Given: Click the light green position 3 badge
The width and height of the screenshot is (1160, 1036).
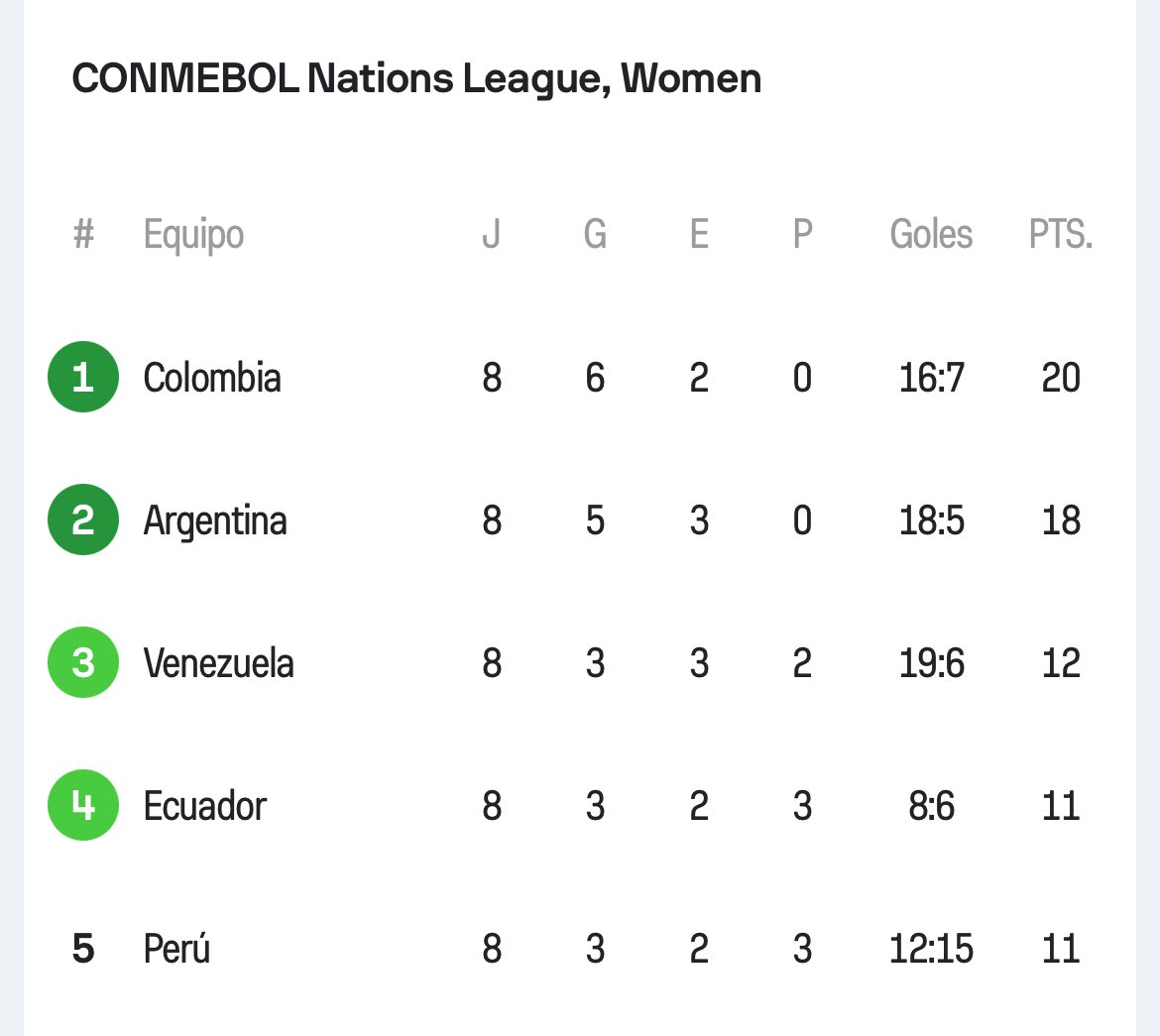Looking at the screenshot, I should coord(83,662).
